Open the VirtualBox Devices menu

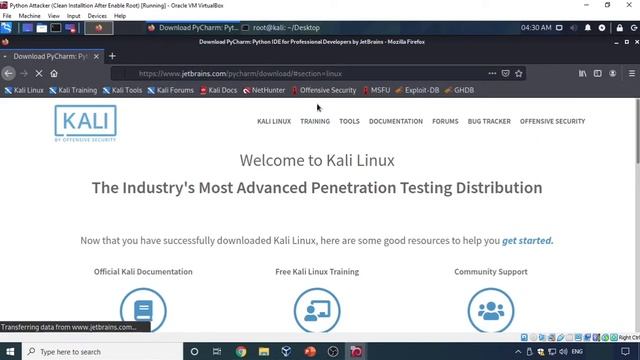pos(97,16)
